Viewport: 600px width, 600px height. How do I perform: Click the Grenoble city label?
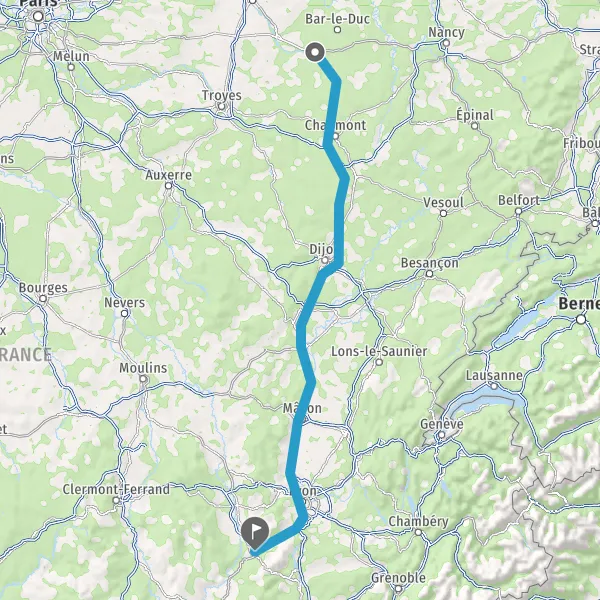[398, 577]
